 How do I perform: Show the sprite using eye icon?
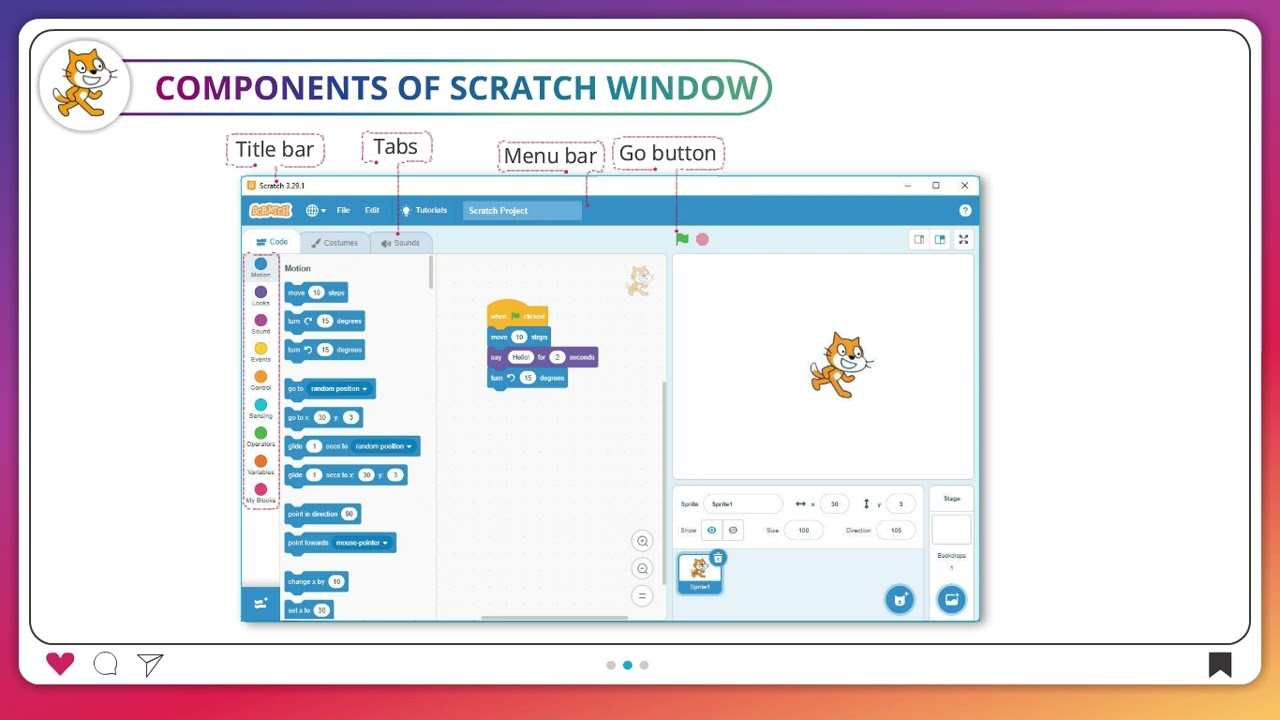point(712,530)
